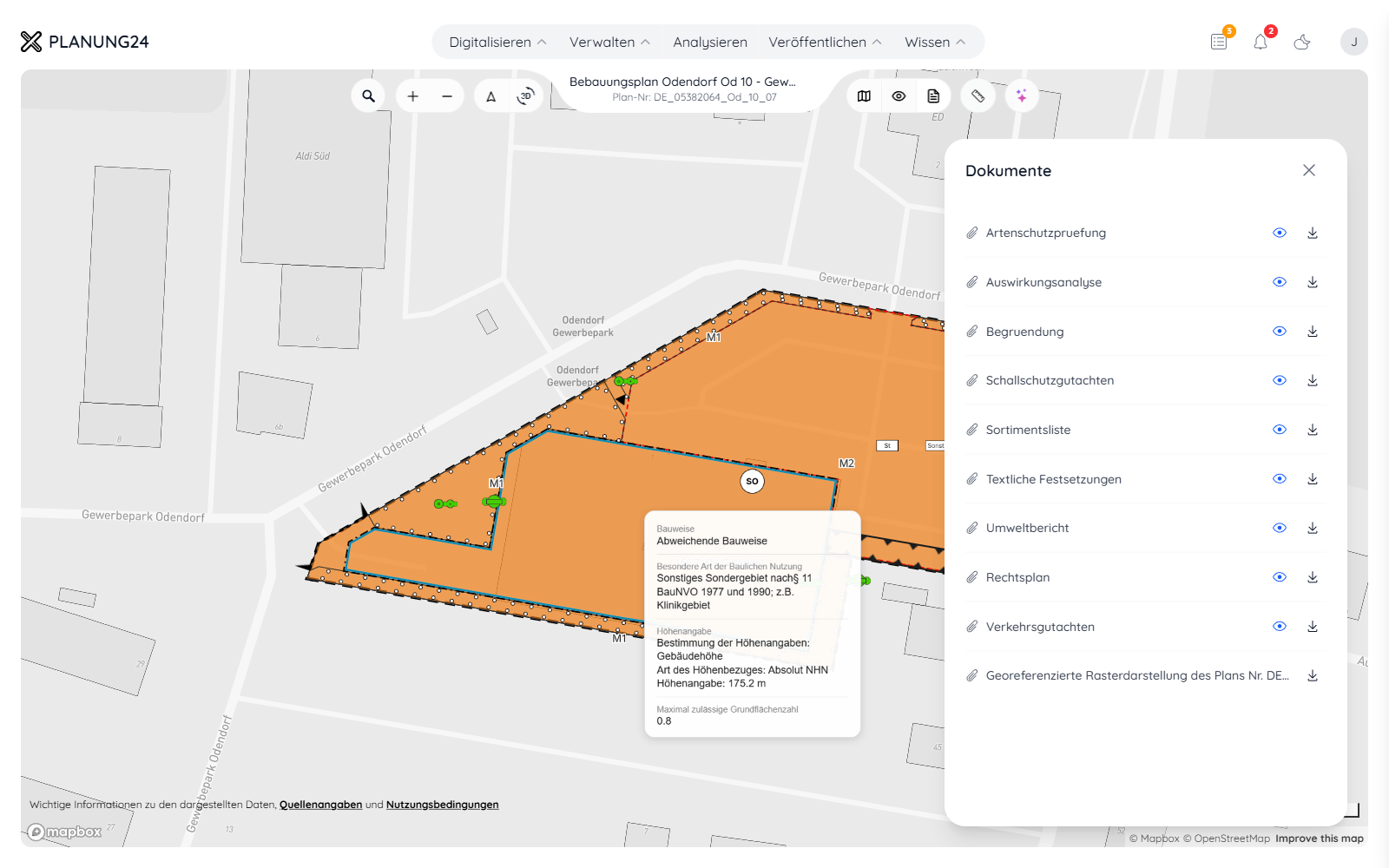The image size is (1389, 868).
Task: Open the task list icon with badge
Action: (1220, 42)
